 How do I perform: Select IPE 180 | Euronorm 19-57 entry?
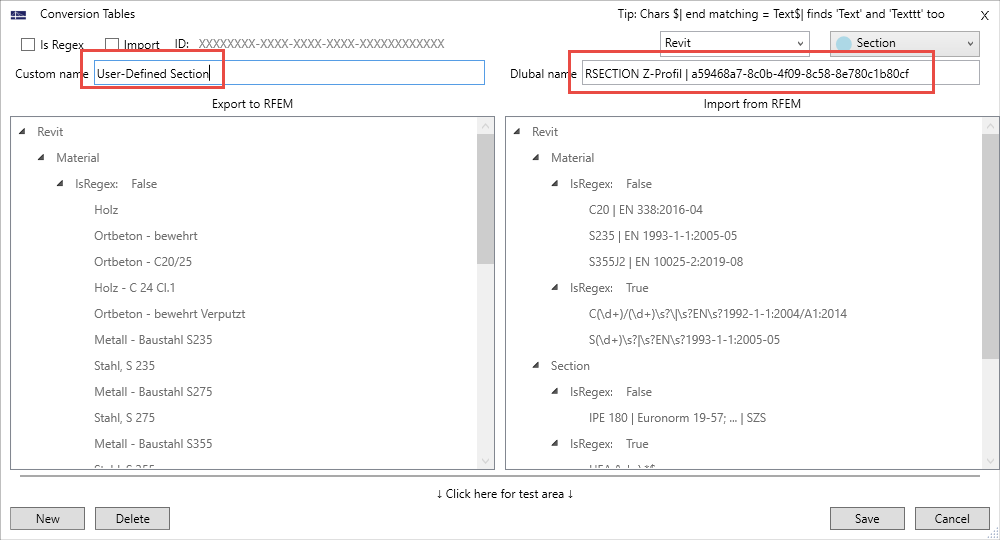677,418
